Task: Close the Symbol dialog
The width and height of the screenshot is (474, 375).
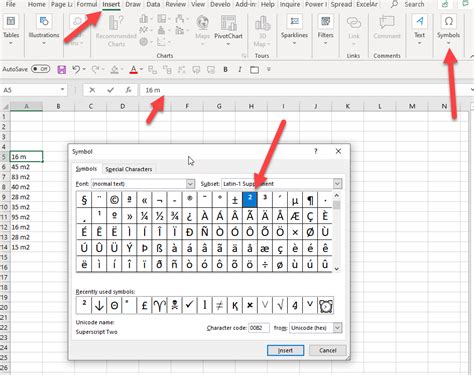Action: tap(338, 151)
